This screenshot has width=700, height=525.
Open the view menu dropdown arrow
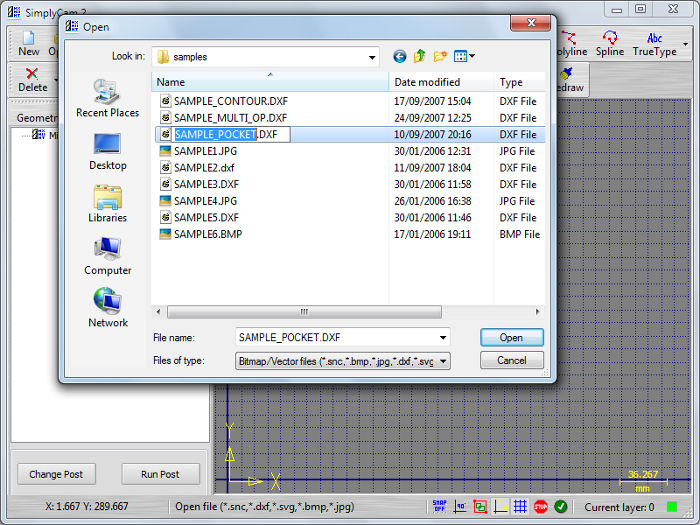click(472, 57)
